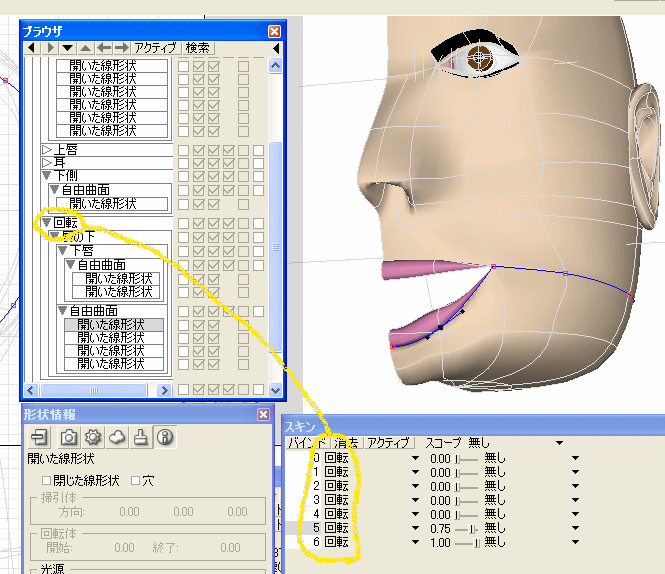
Task: Click the 消去 button in skin panel
Action: [346, 442]
